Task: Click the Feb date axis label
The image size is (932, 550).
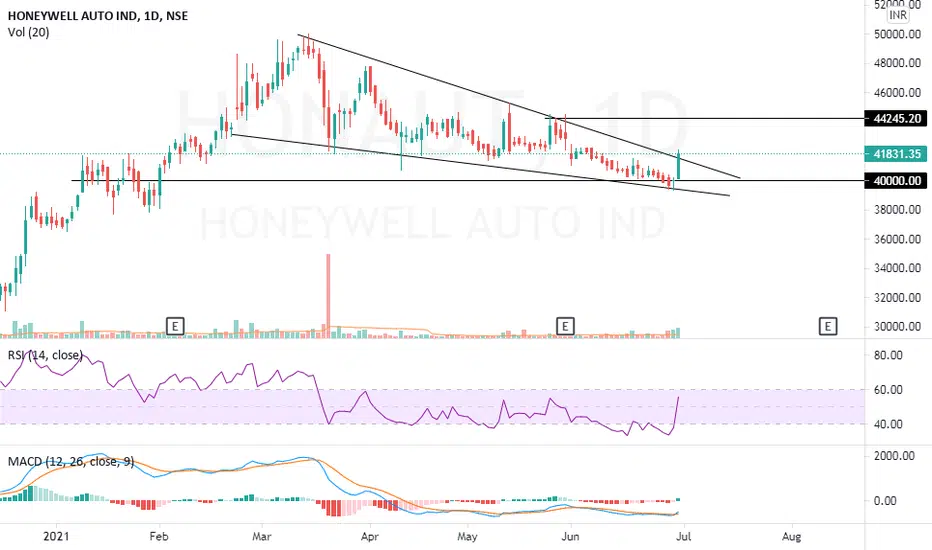Action: coord(159,536)
